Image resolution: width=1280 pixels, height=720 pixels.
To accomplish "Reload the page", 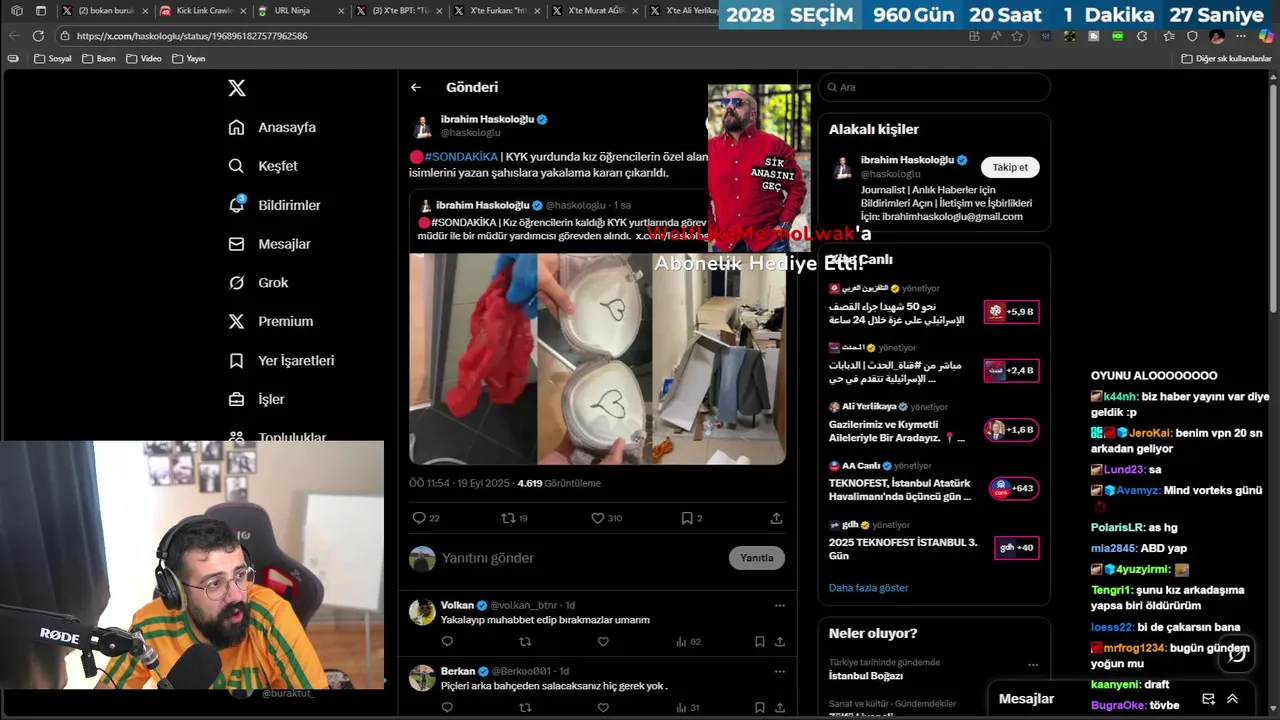I will [38, 36].
